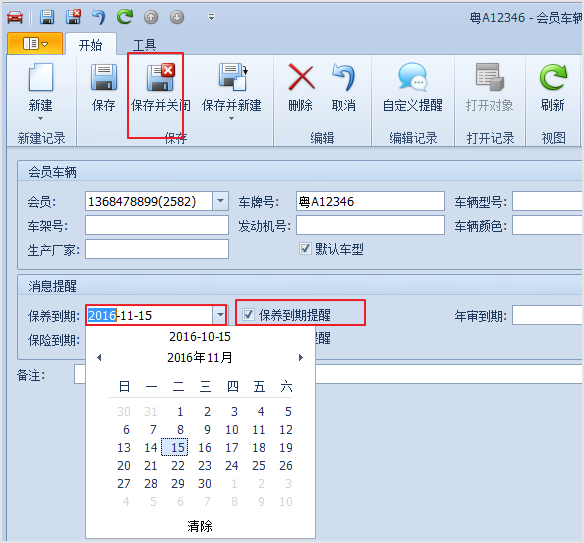Select November 15 in the calendar
The height and width of the screenshot is (543, 584).
pos(175,447)
